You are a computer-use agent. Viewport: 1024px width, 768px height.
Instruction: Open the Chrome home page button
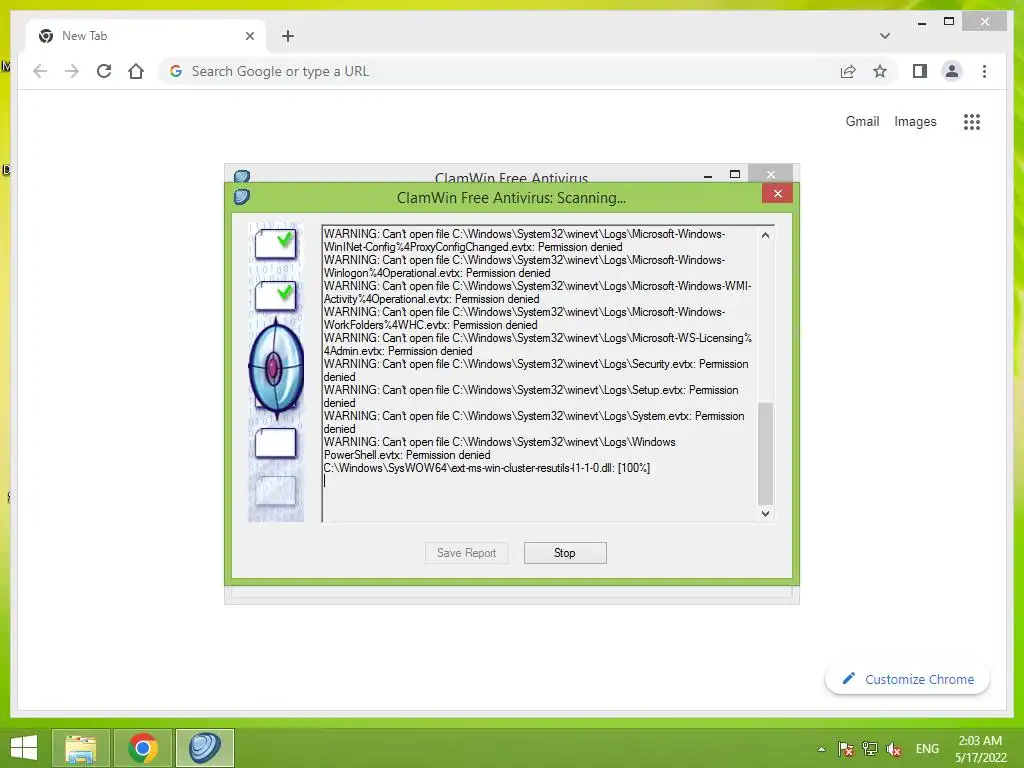coord(136,71)
